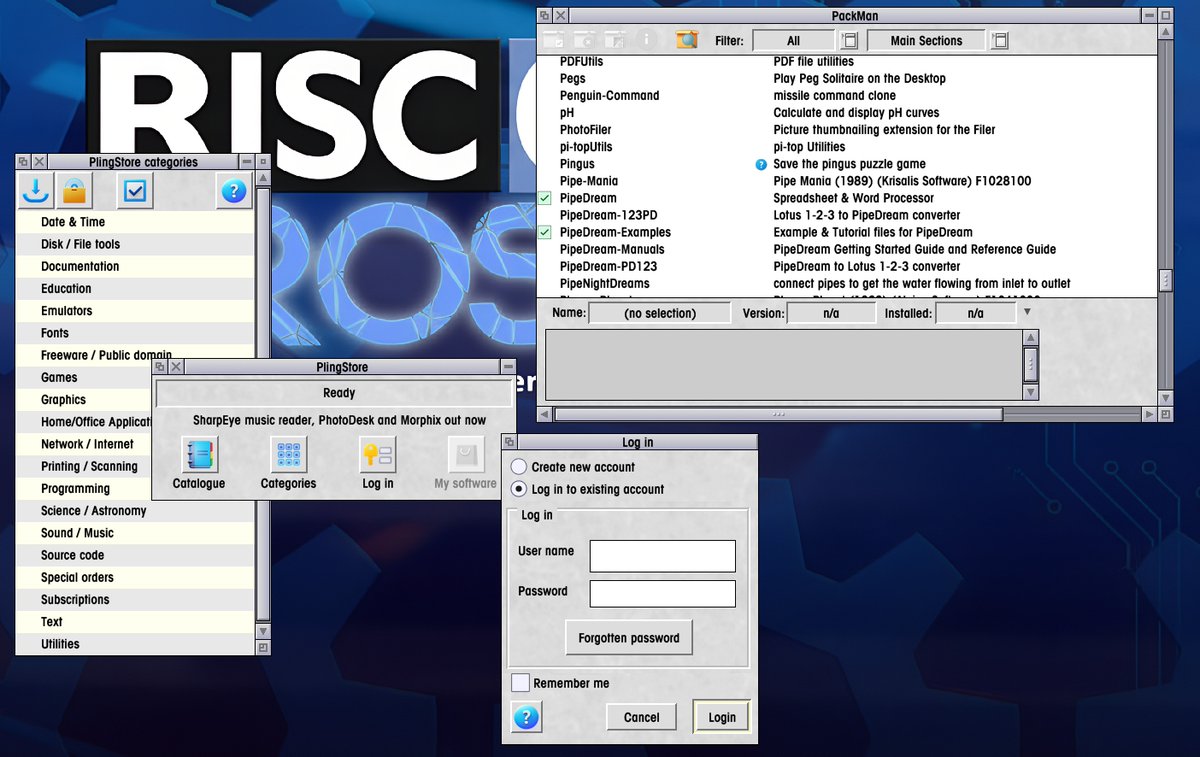Viewport: 1200px width, 757px height.
Task: Open the purchases basket icon in PlingStore categories
Action: click(75, 189)
